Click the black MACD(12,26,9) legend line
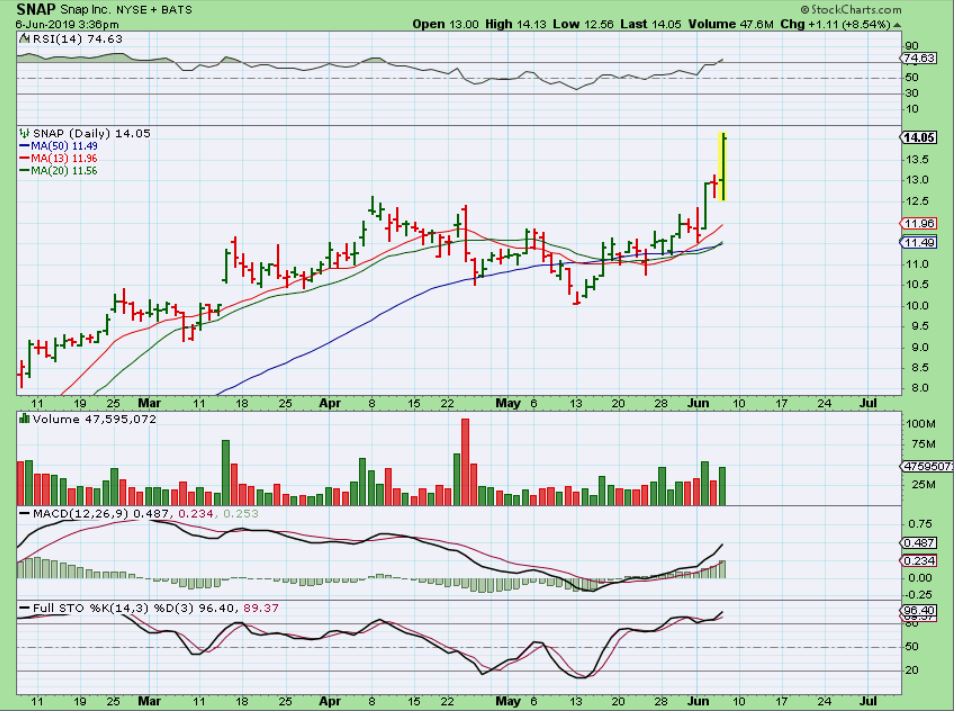Viewport: 956px width, 713px height. click(x=25, y=514)
